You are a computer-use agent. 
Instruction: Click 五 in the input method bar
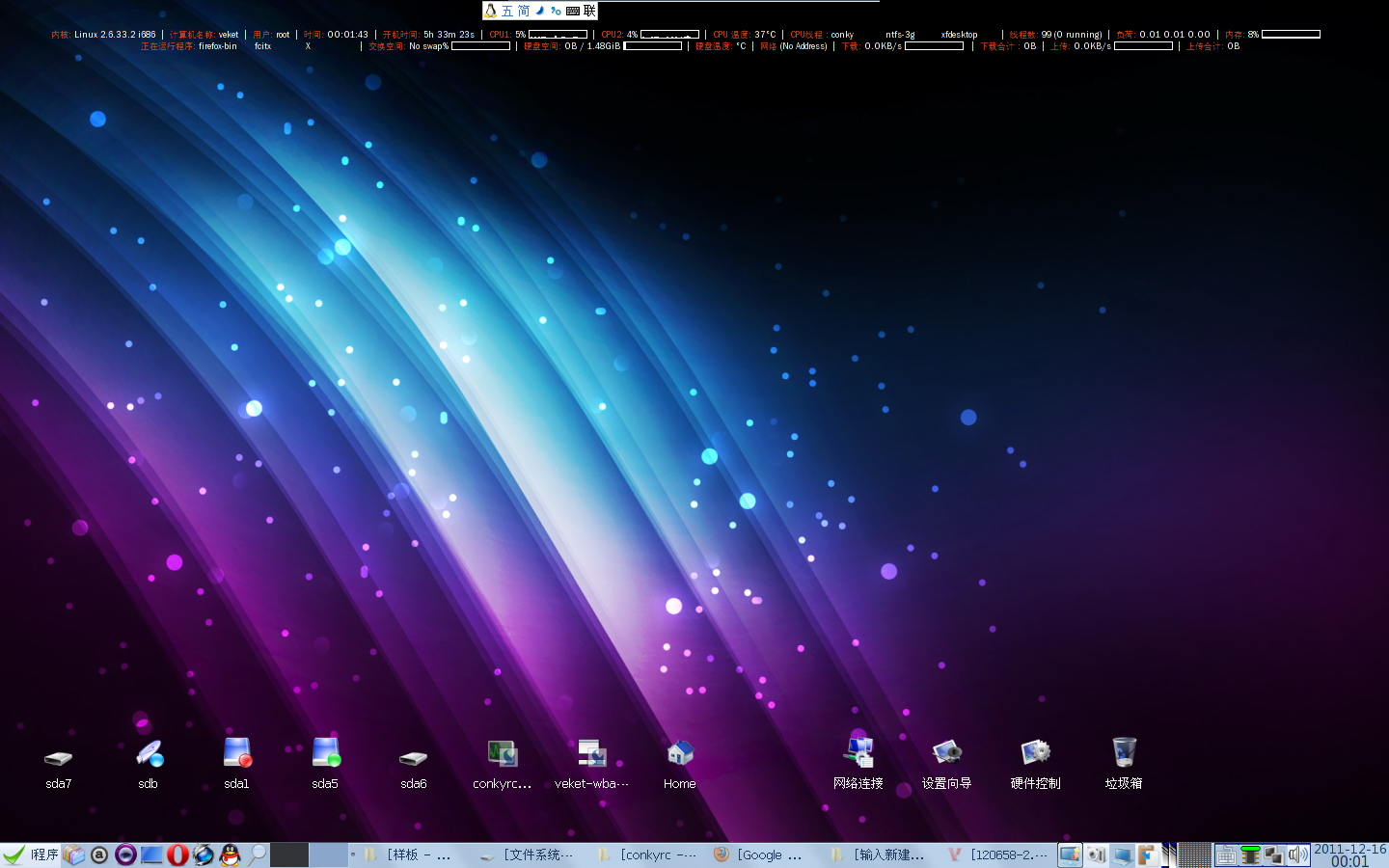pos(507,11)
